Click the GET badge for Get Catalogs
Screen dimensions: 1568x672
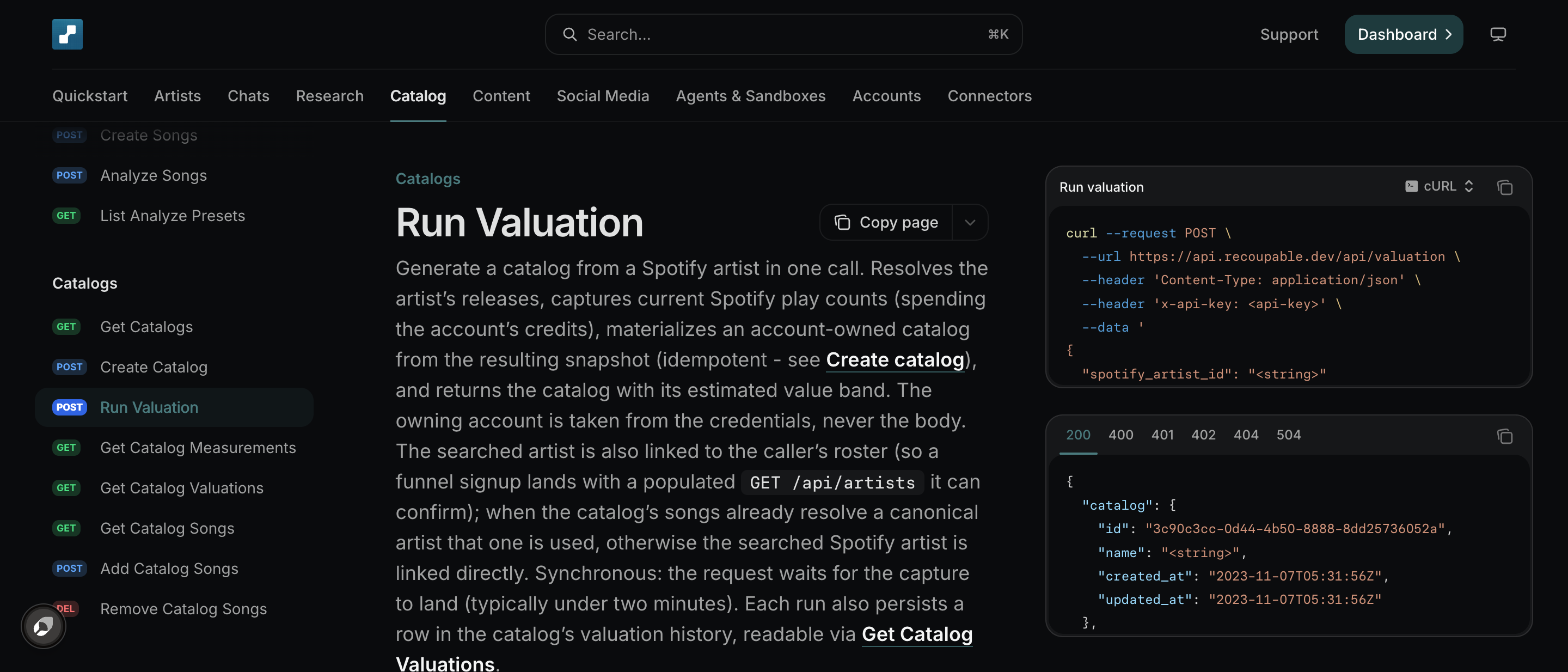66,327
